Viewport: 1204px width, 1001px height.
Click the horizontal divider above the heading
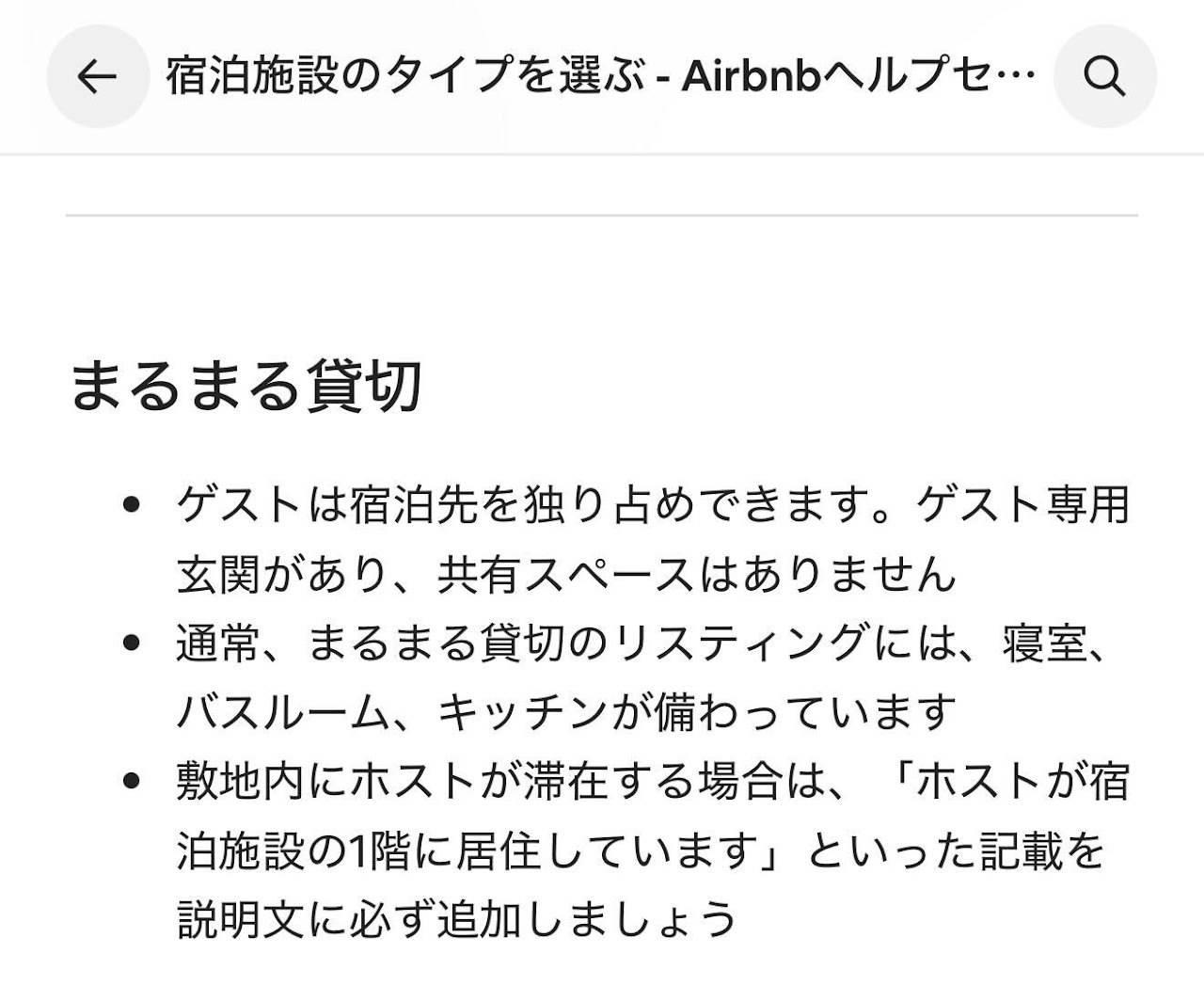pos(602,215)
